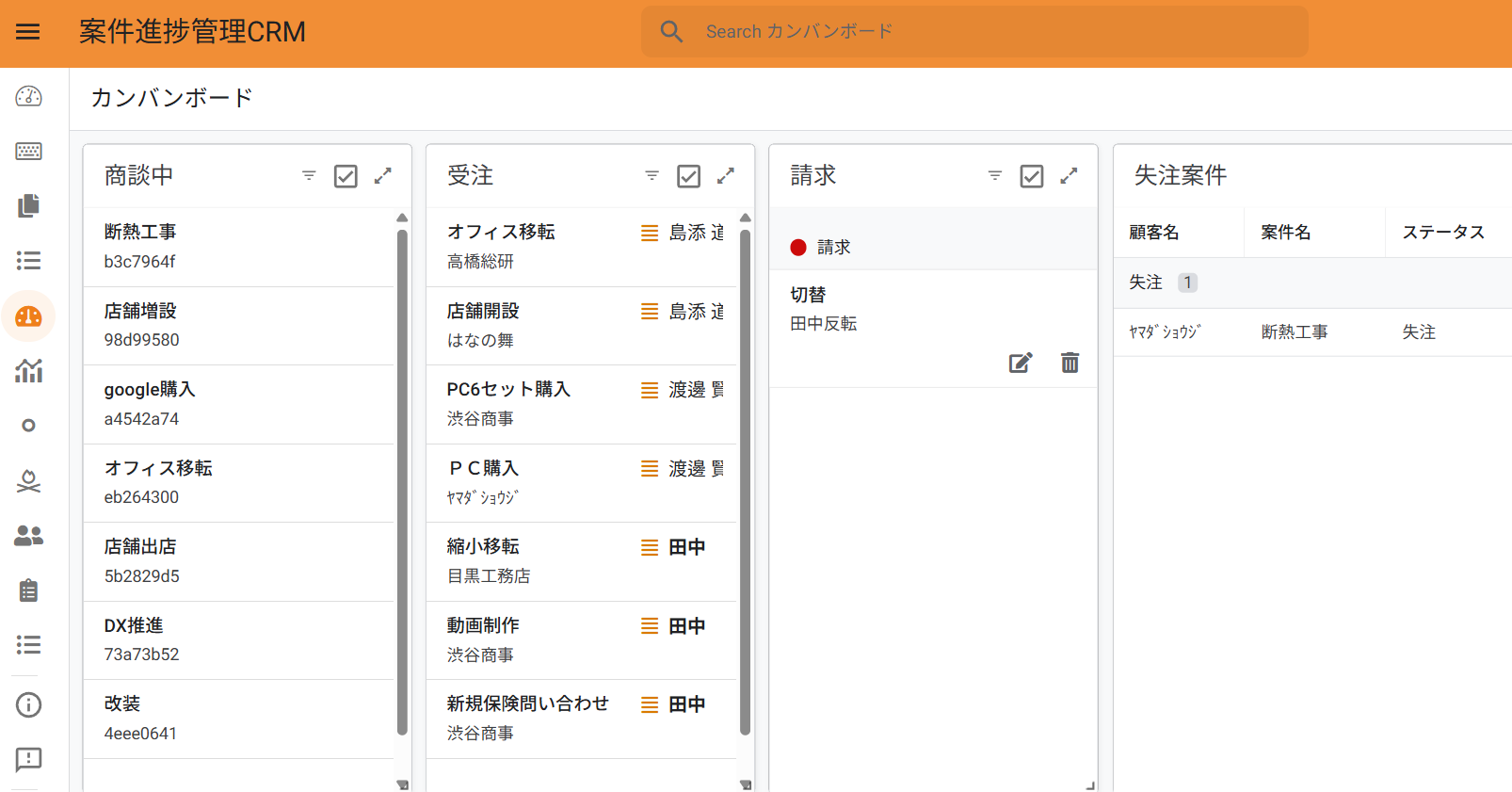Open the chart analytics icon in sidebar
Viewport: 1512px width, 792px height.
[x=28, y=371]
